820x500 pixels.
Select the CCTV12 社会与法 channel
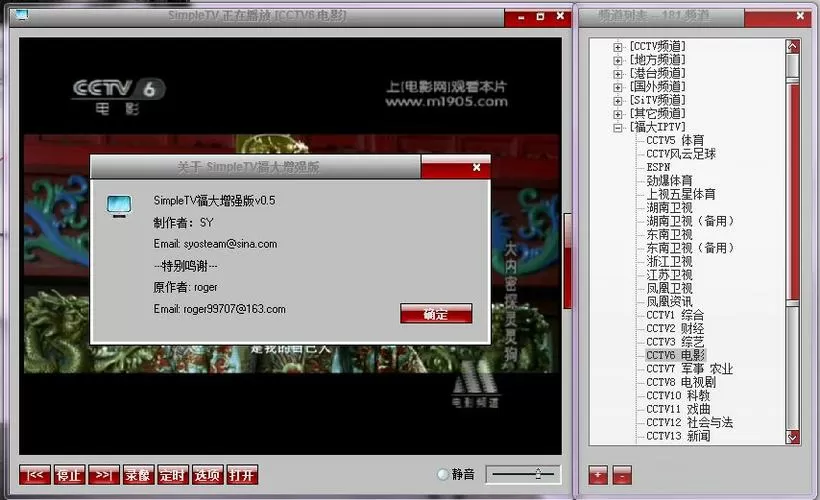689,423
